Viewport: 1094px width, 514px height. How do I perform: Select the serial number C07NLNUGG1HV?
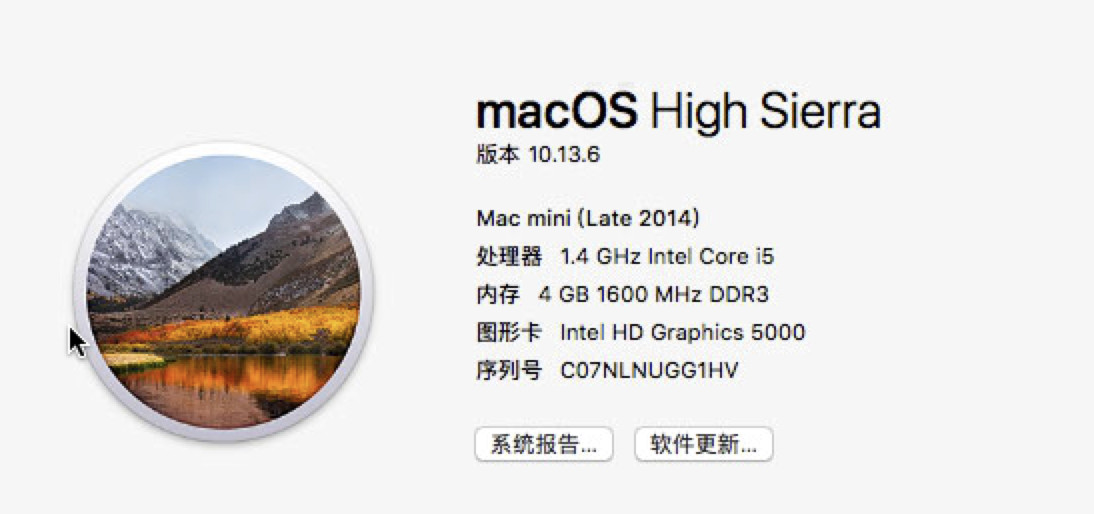(x=649, y=371)
